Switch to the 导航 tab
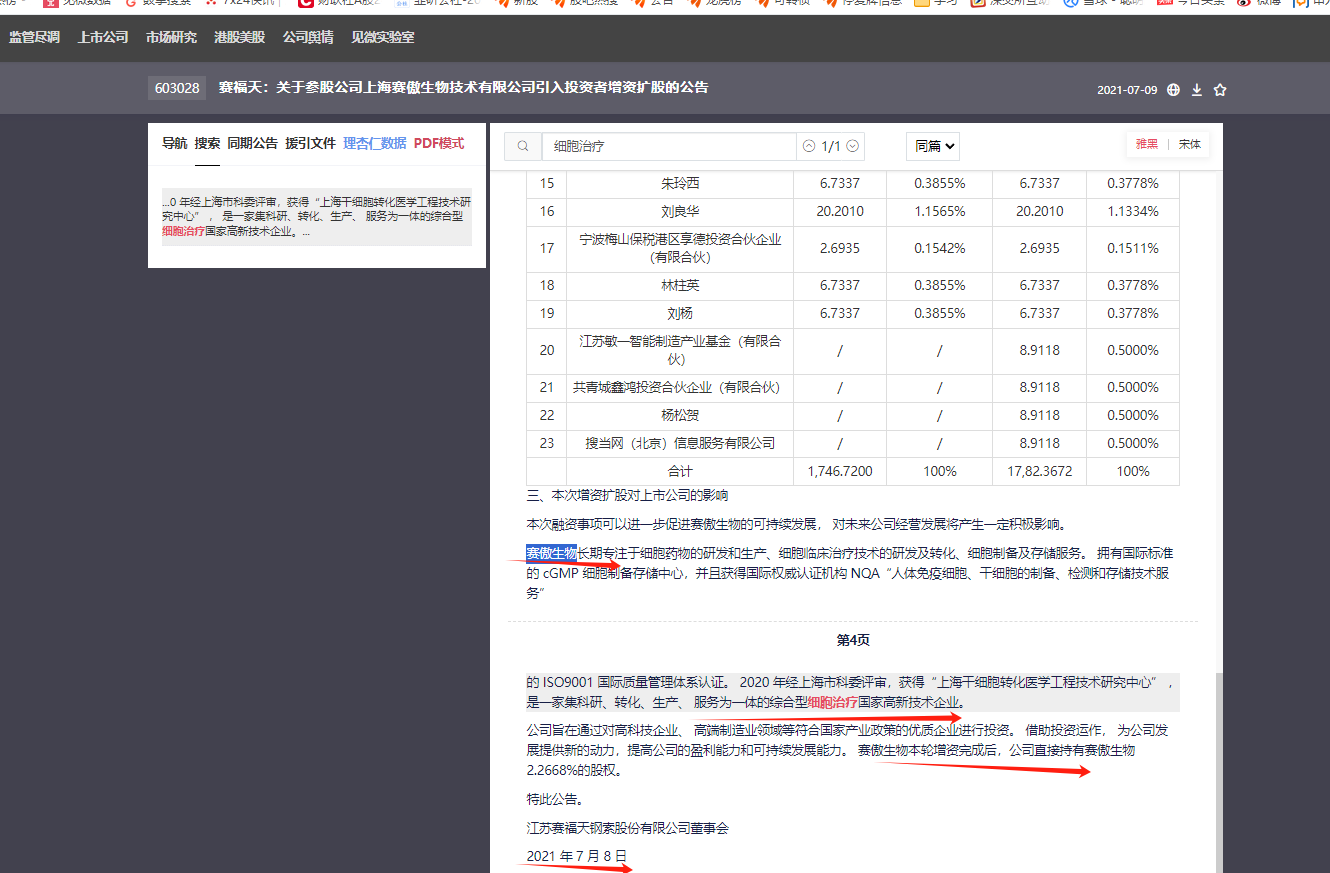Screen dimensions: 1330x873 [175, 143]
